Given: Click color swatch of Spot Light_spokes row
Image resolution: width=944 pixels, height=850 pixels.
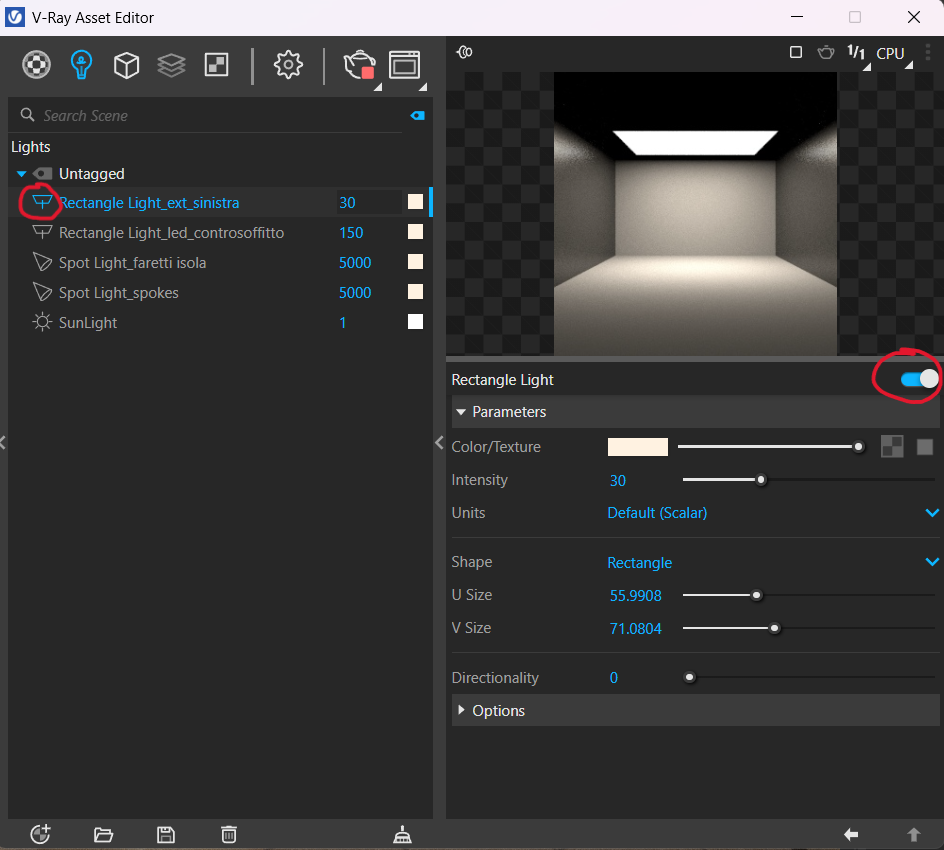Looking at the screenshot, I should click(415, 292).
